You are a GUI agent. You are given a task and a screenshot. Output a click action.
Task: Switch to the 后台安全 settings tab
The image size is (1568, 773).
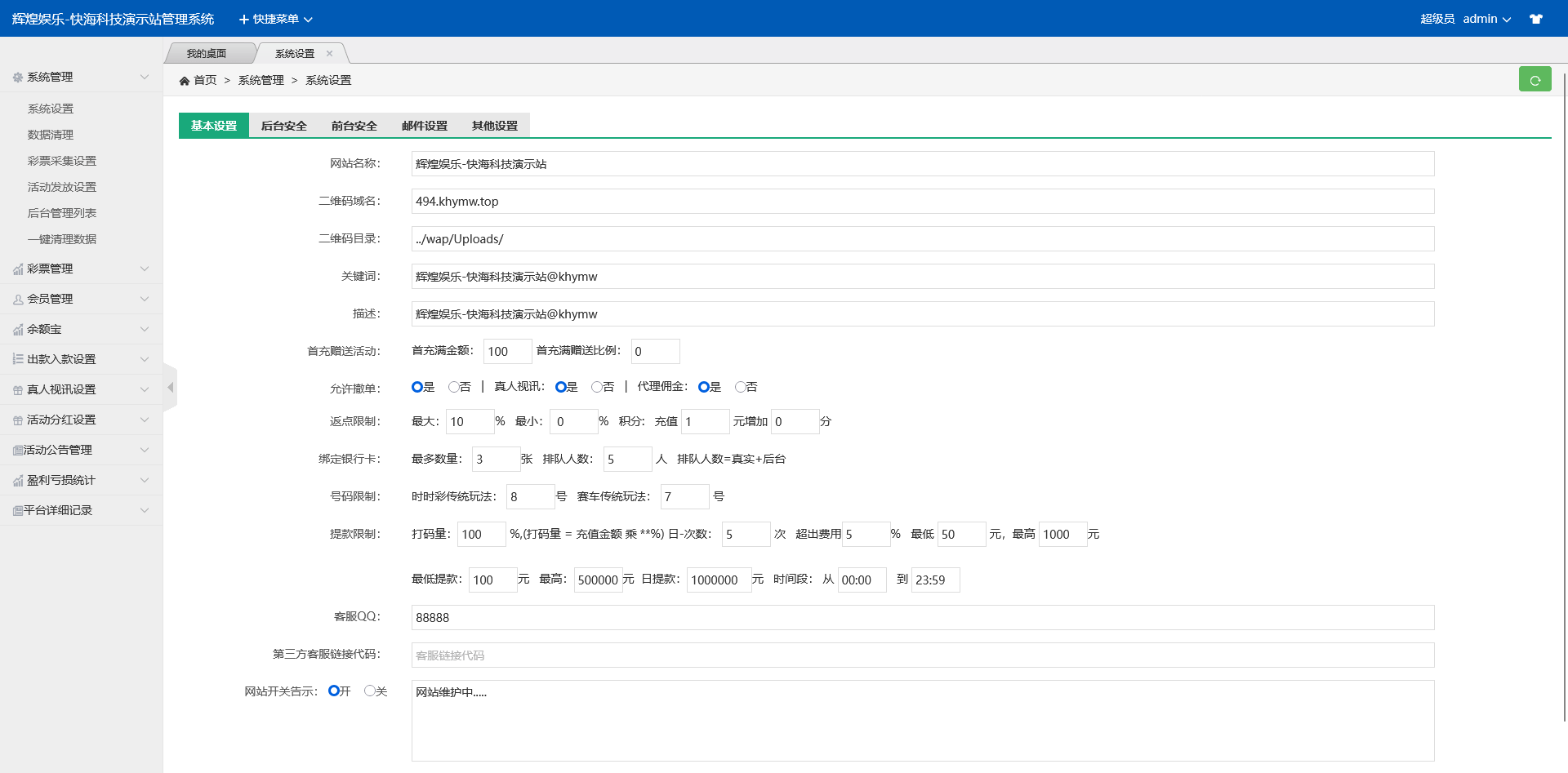pos(283,126)
